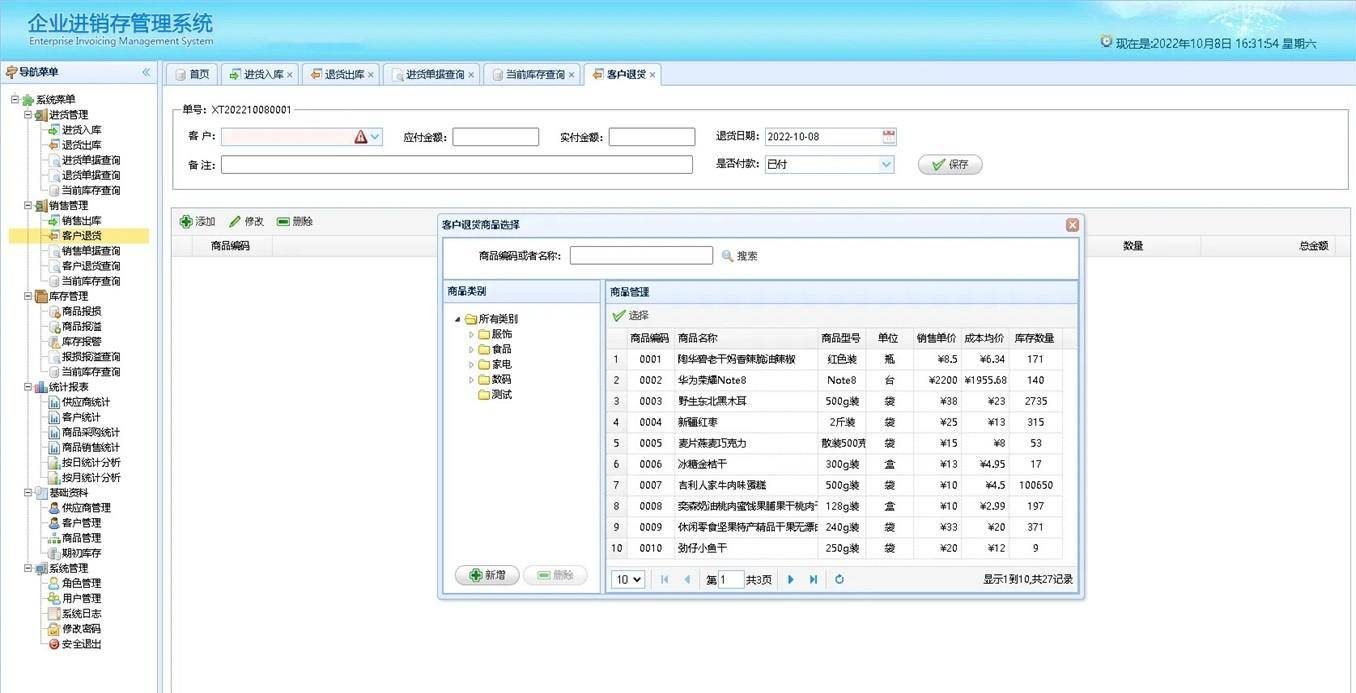
Task: Close the product selection dialog
Action: (1072, 225)
